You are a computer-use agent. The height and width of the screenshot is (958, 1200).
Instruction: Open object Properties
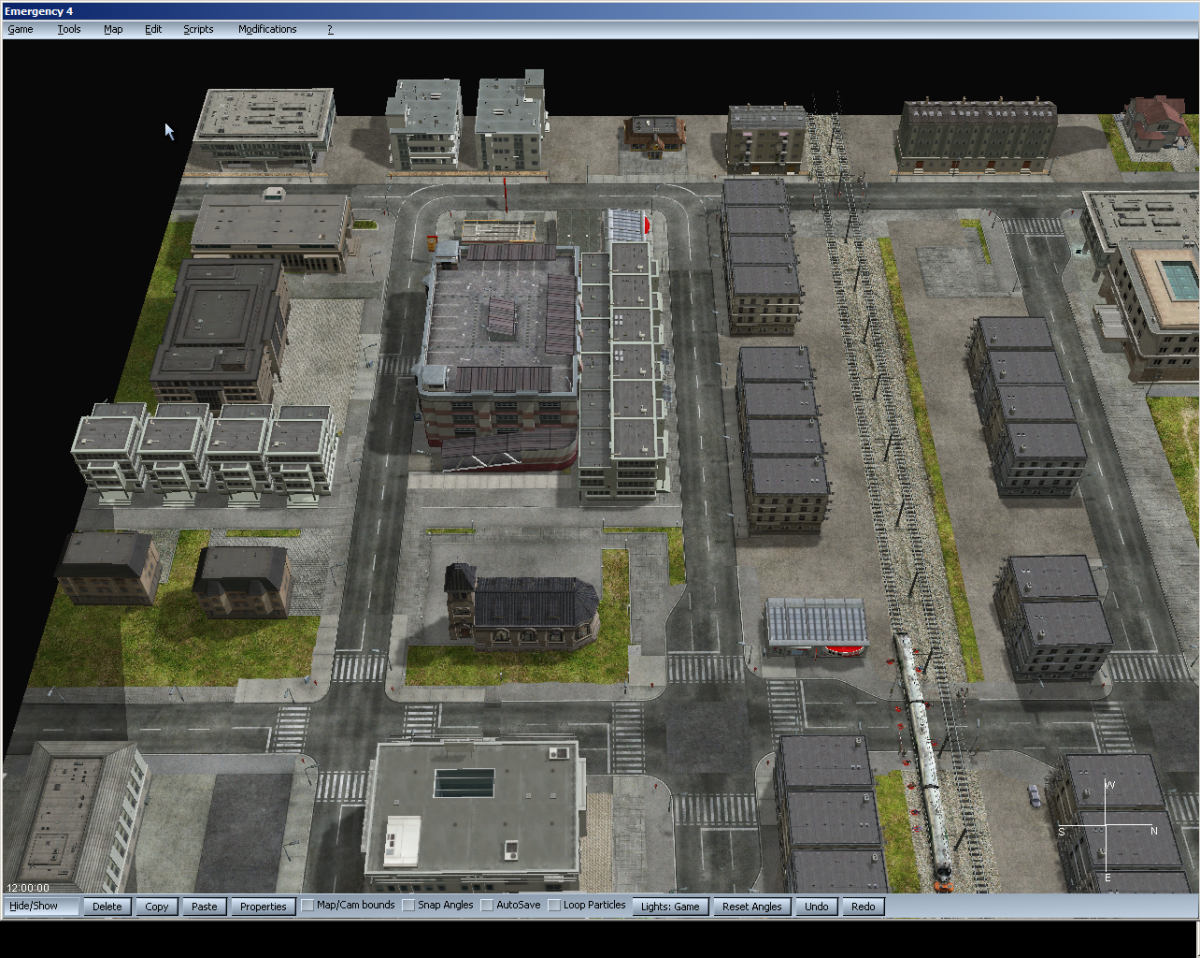point(263,906)
